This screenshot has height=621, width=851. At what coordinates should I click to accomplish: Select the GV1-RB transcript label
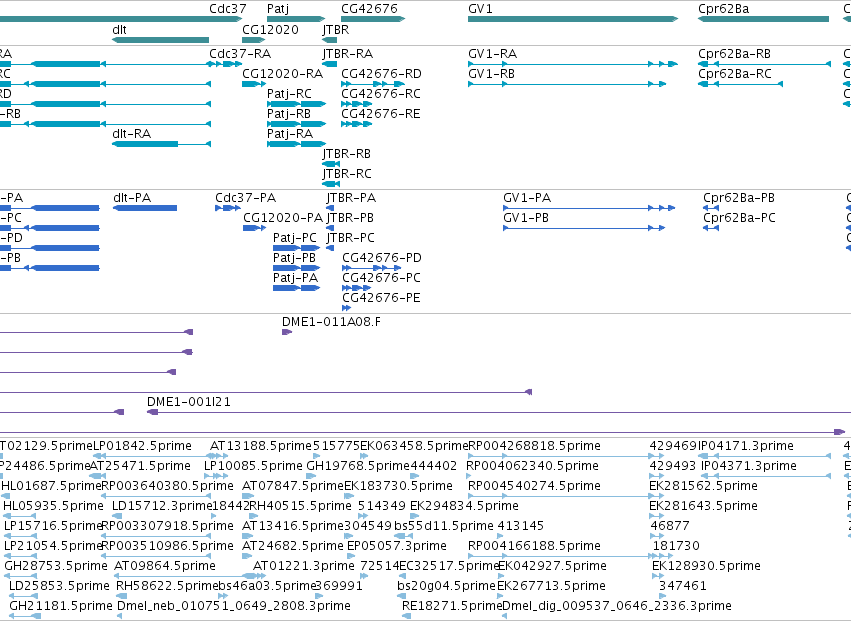[x=491, y=73]
